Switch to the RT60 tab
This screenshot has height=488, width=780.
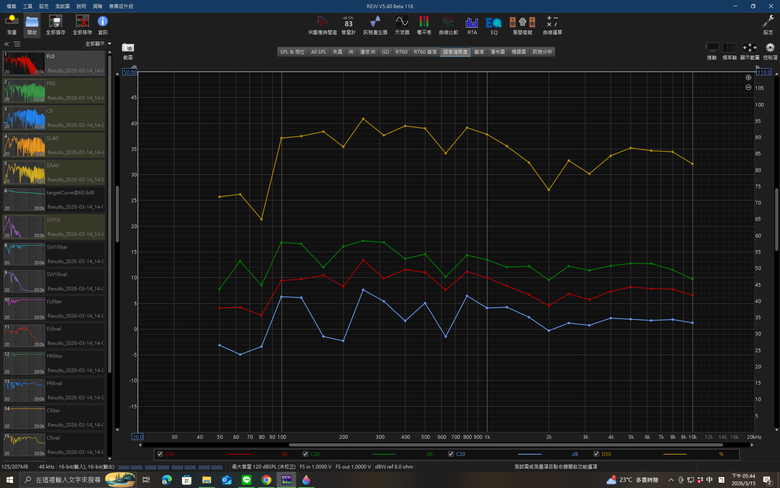(401, 52)
